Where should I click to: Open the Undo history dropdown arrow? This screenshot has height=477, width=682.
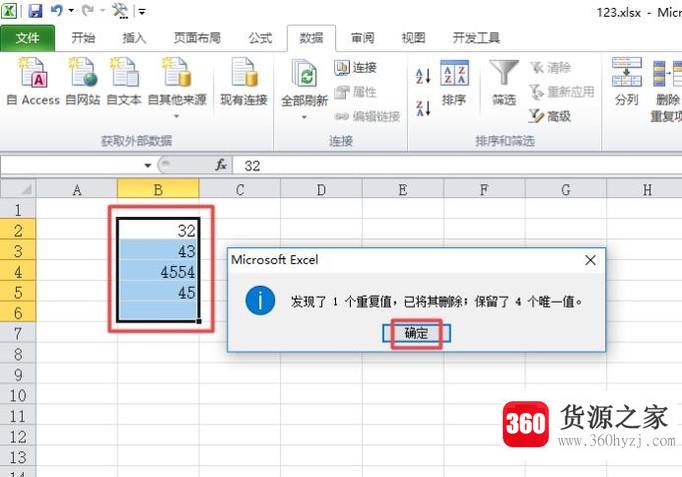click(71, 10)
